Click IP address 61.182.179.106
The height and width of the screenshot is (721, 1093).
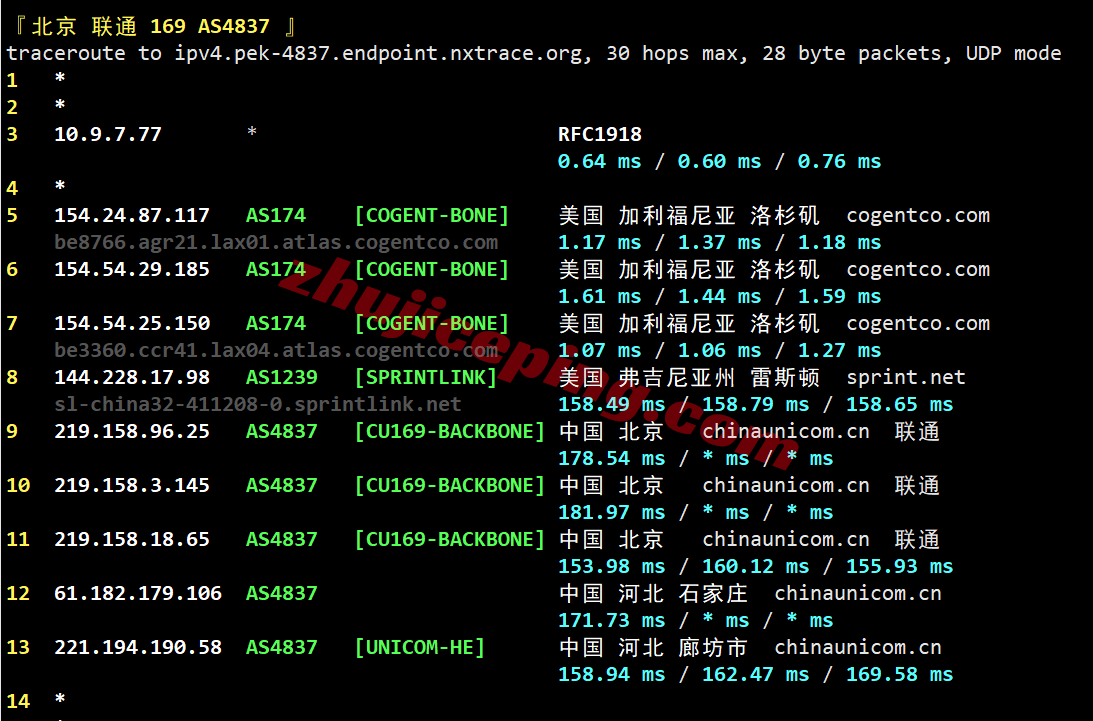[138, 593]
